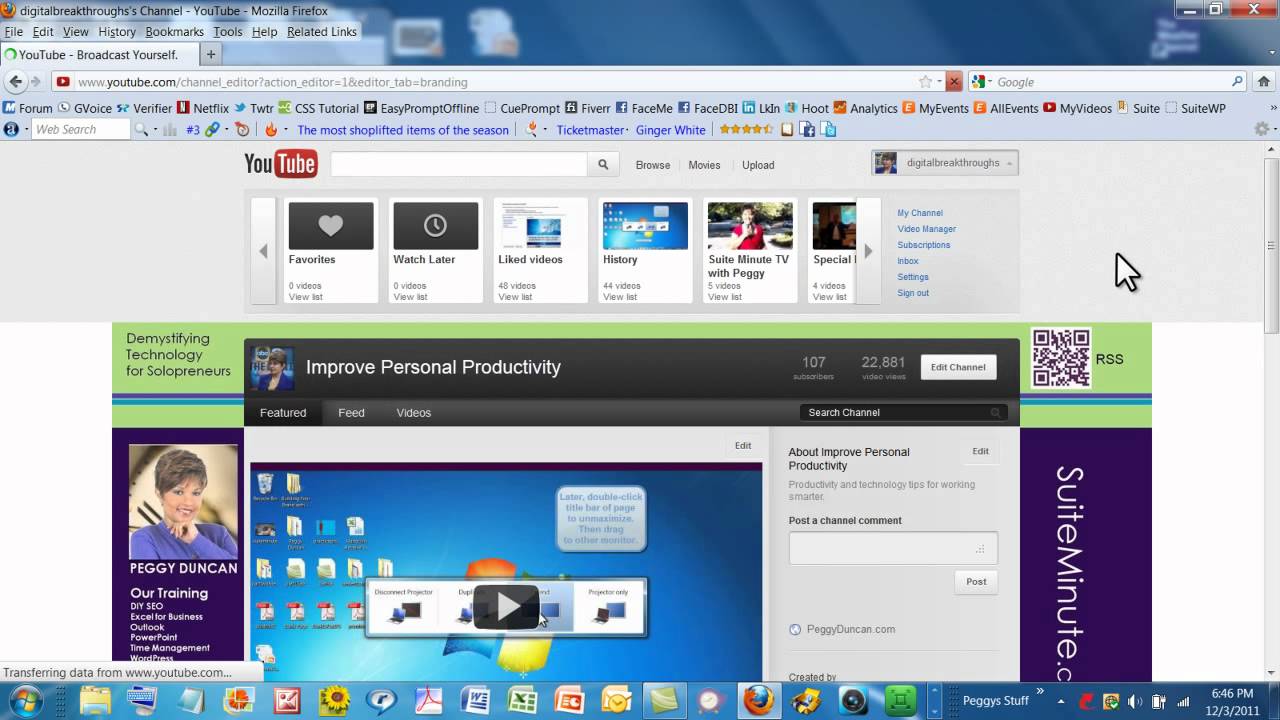Click the Sign out link
Screen dimensions: 1280x720
click(913, 293)
